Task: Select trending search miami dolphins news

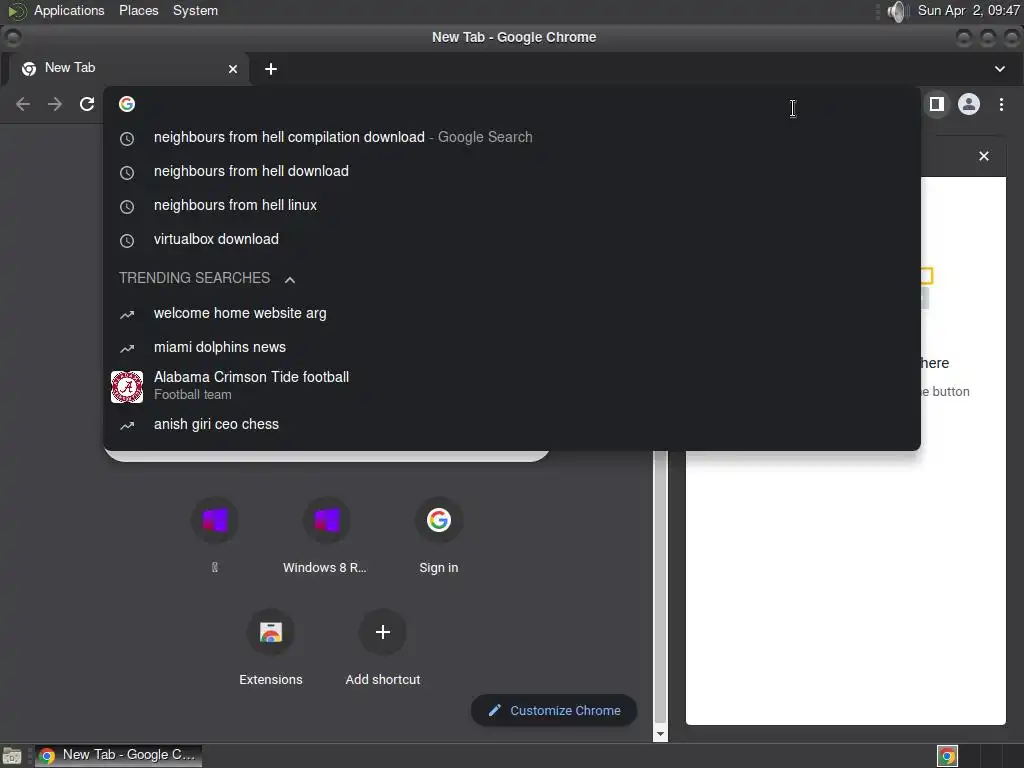Action: (512, 347)
